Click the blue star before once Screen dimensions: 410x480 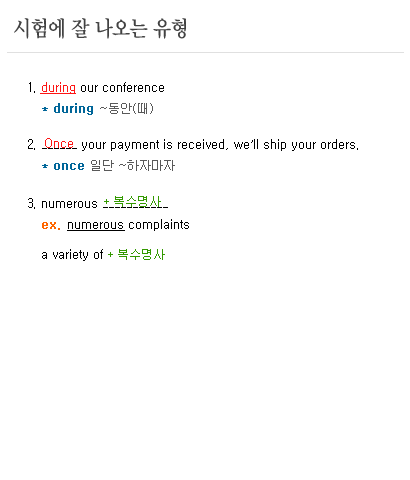[x=45, y=166]
